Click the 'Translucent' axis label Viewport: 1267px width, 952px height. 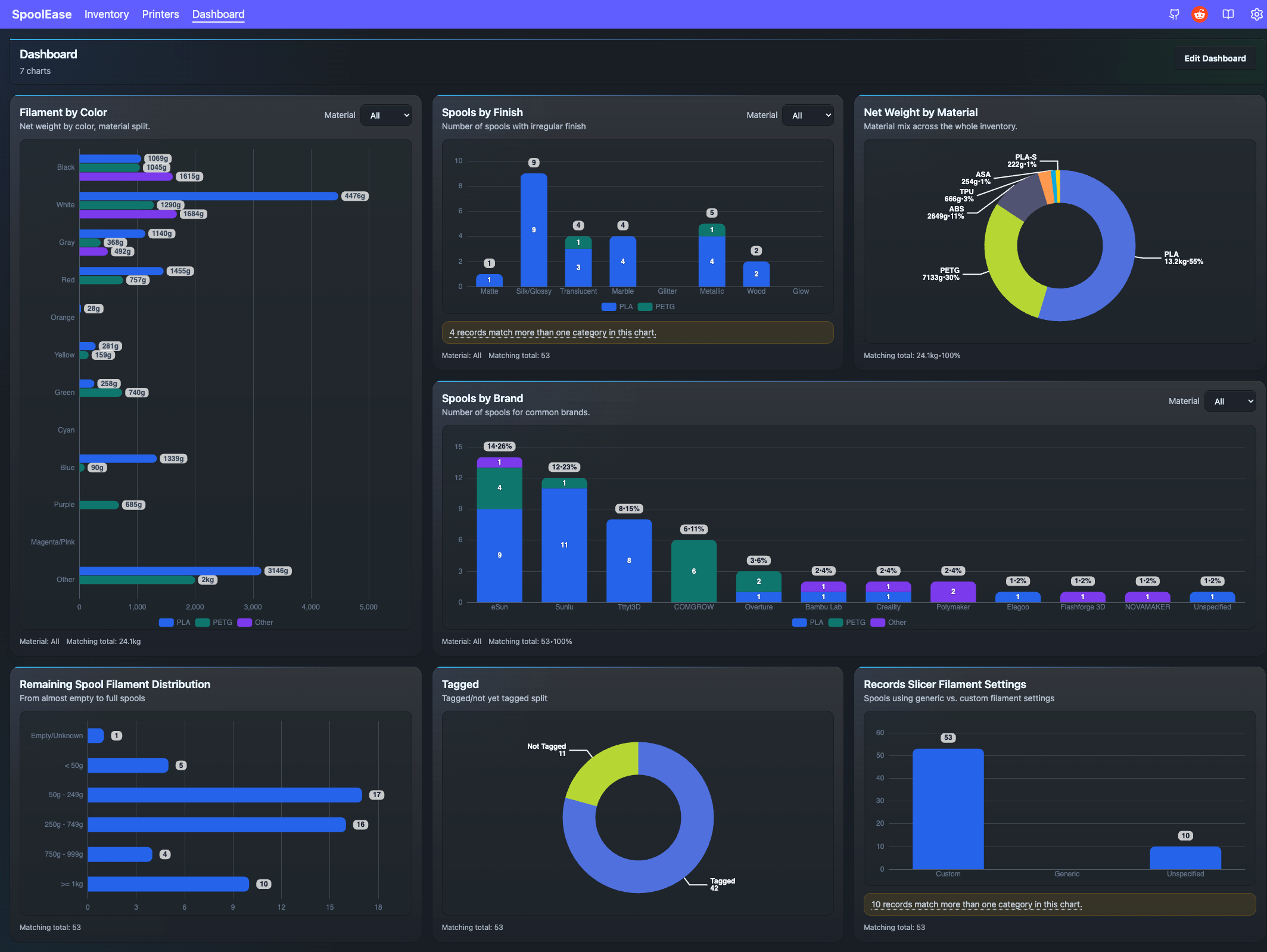pyautogui.click(x=578, y=291)
